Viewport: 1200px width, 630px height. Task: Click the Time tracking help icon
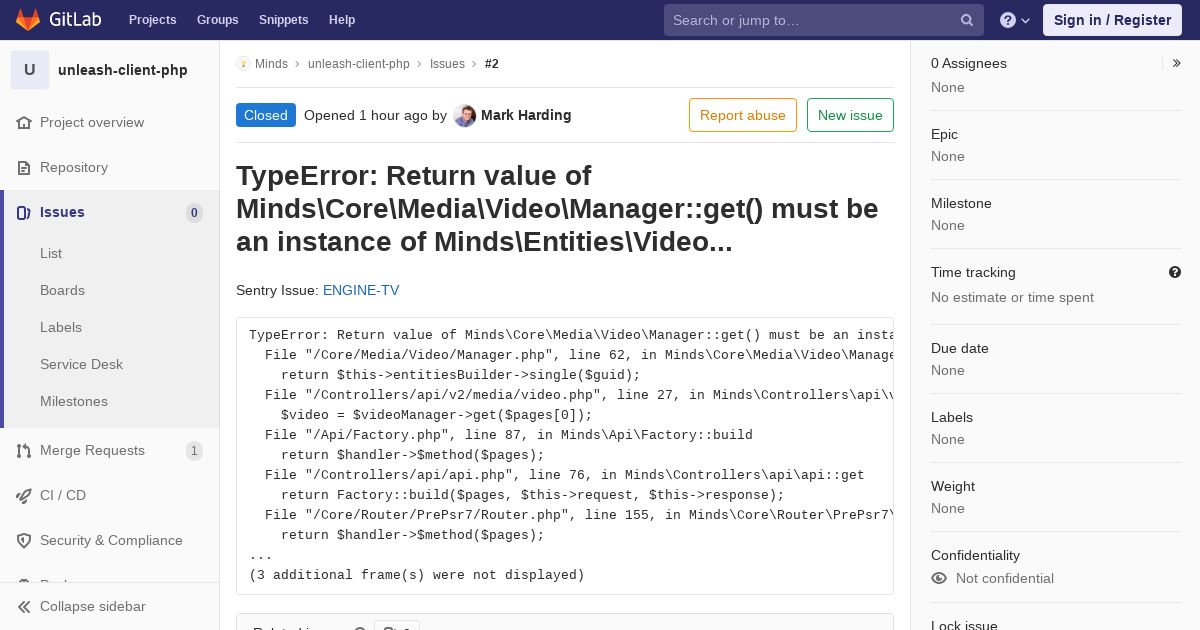tap(1175, 272)
